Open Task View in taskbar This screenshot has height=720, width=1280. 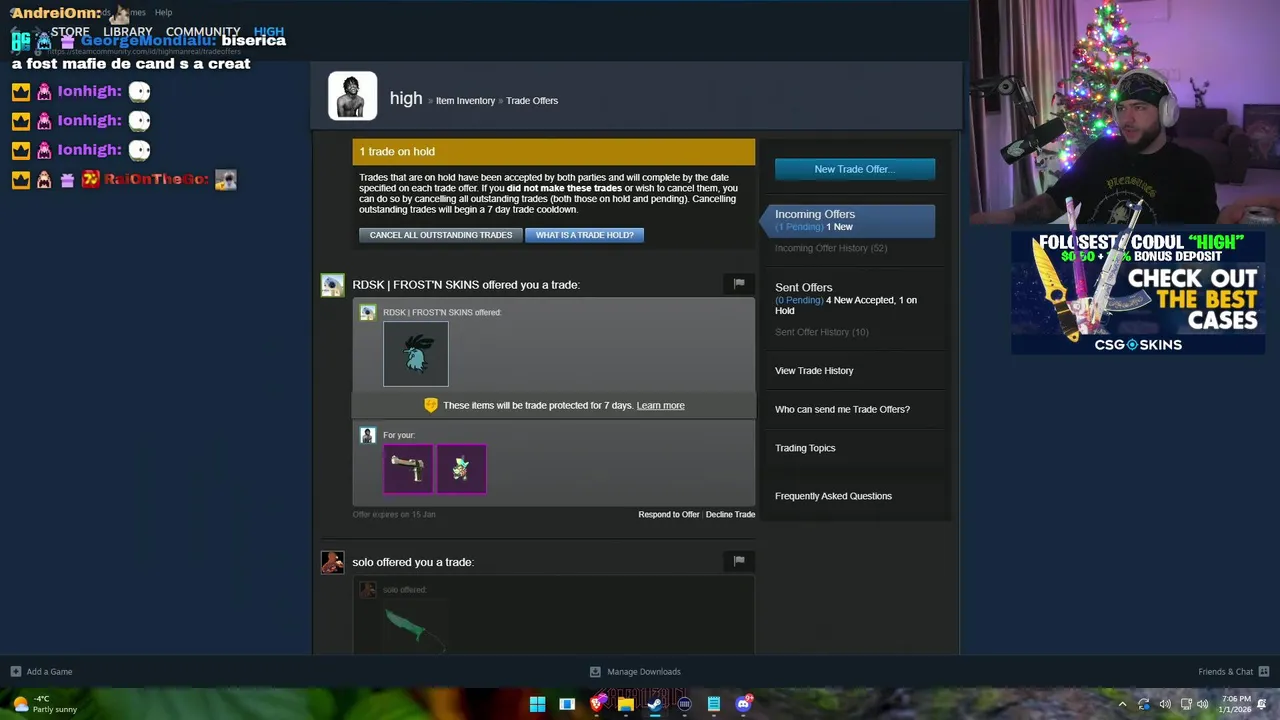(x=567, y=704)
